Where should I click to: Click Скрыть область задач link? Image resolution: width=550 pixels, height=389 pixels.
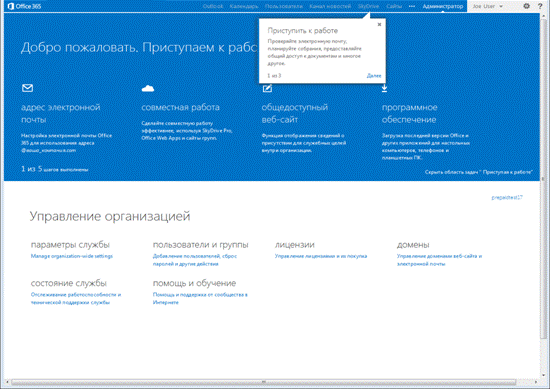[x=478, y=172]
